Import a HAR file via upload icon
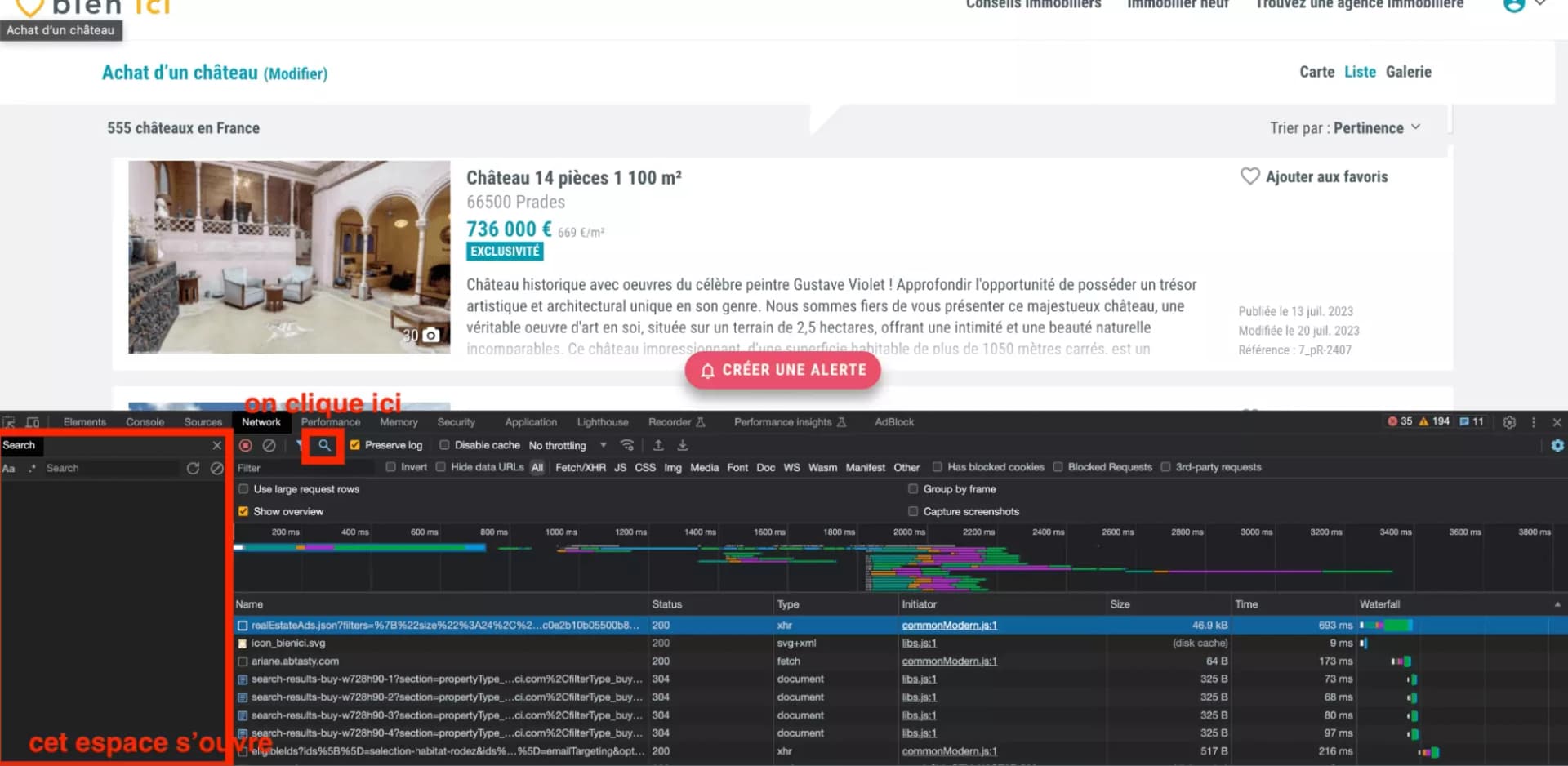The image size is (1568, 766). pyautogui.click(x=657, y=445)
